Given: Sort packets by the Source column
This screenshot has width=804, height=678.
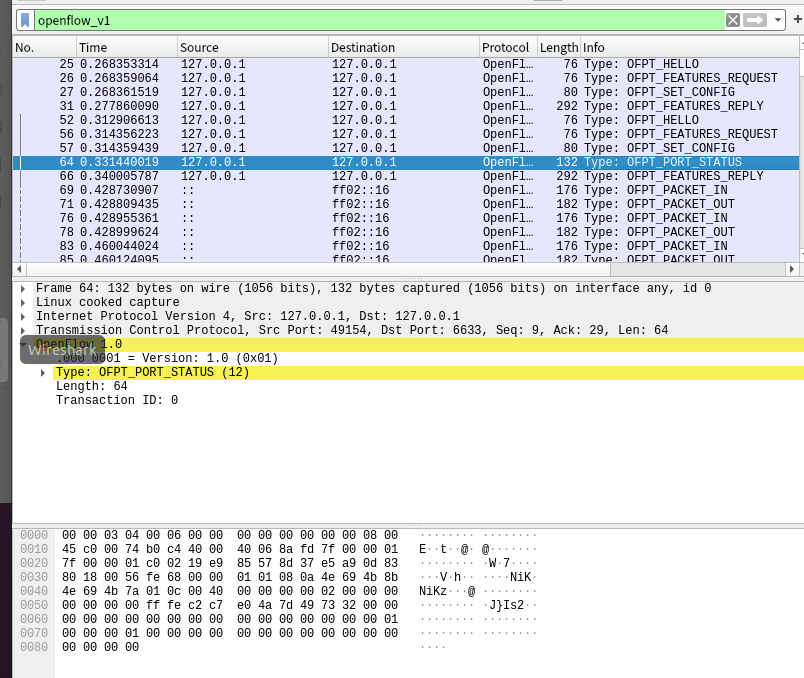Looking at the screenshot, I should coord(253,48).
